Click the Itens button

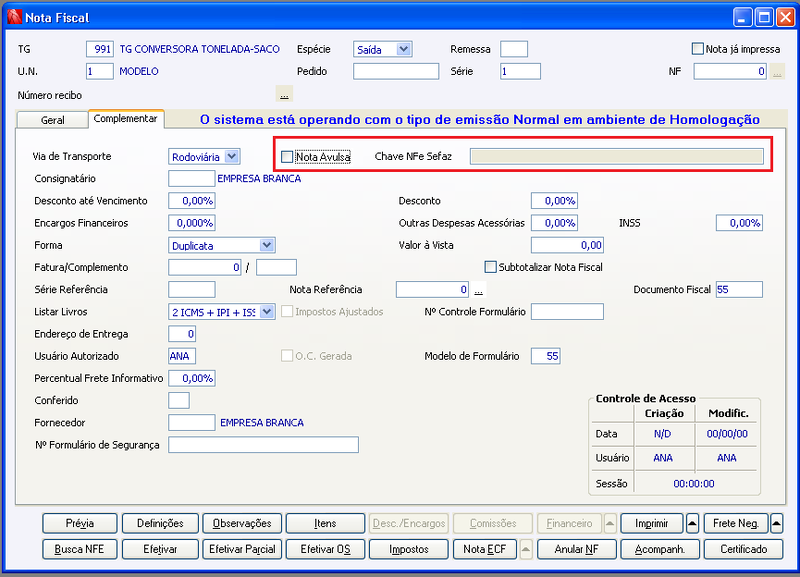[x=325, y=523]
